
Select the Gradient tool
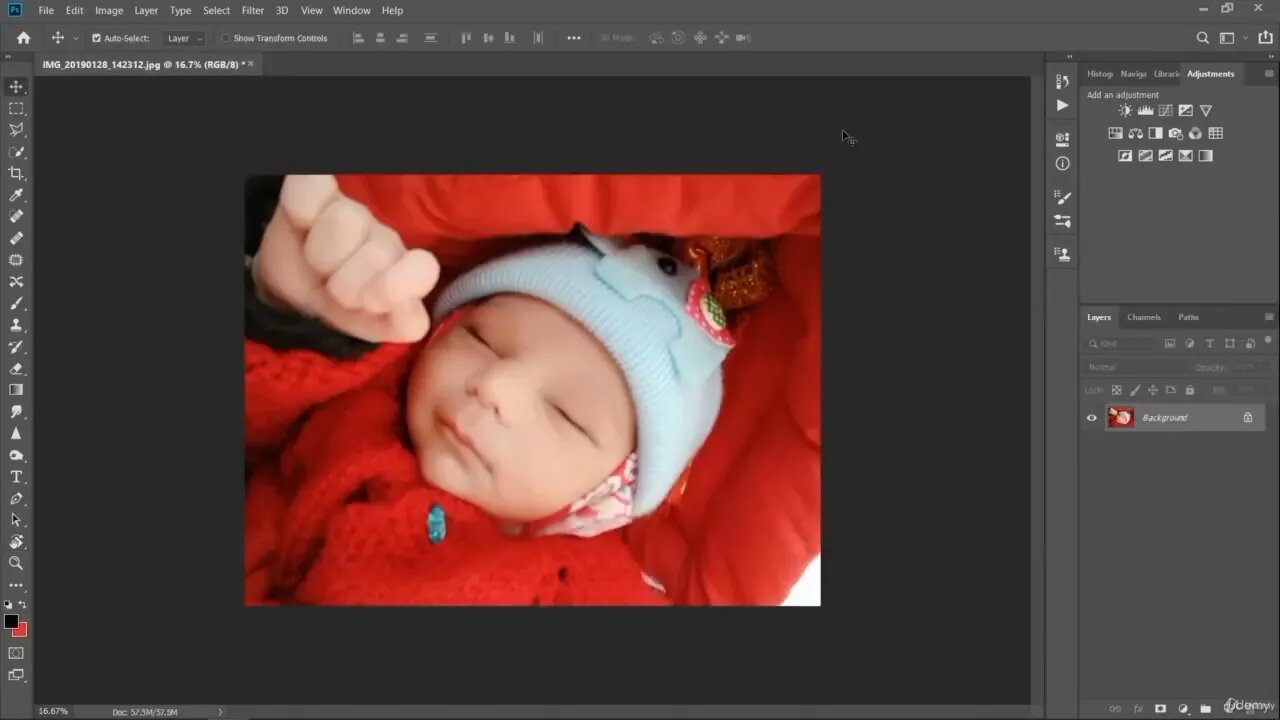click(x=16, y=390)
